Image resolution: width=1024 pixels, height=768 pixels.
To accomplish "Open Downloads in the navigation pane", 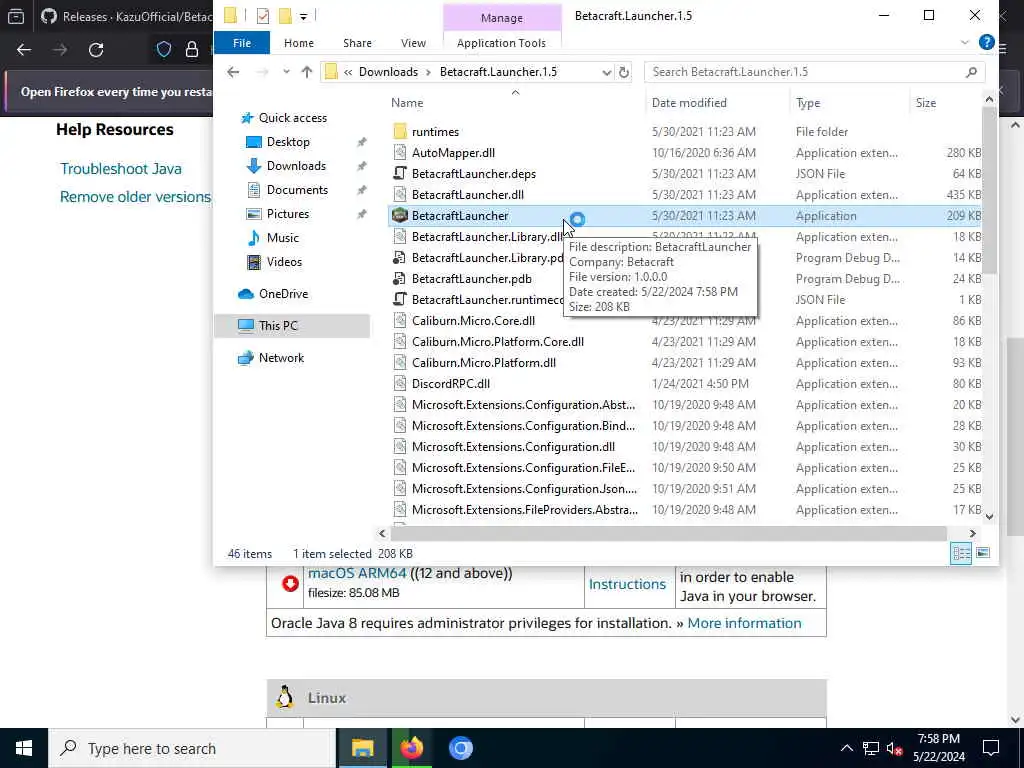I will 296,166.
